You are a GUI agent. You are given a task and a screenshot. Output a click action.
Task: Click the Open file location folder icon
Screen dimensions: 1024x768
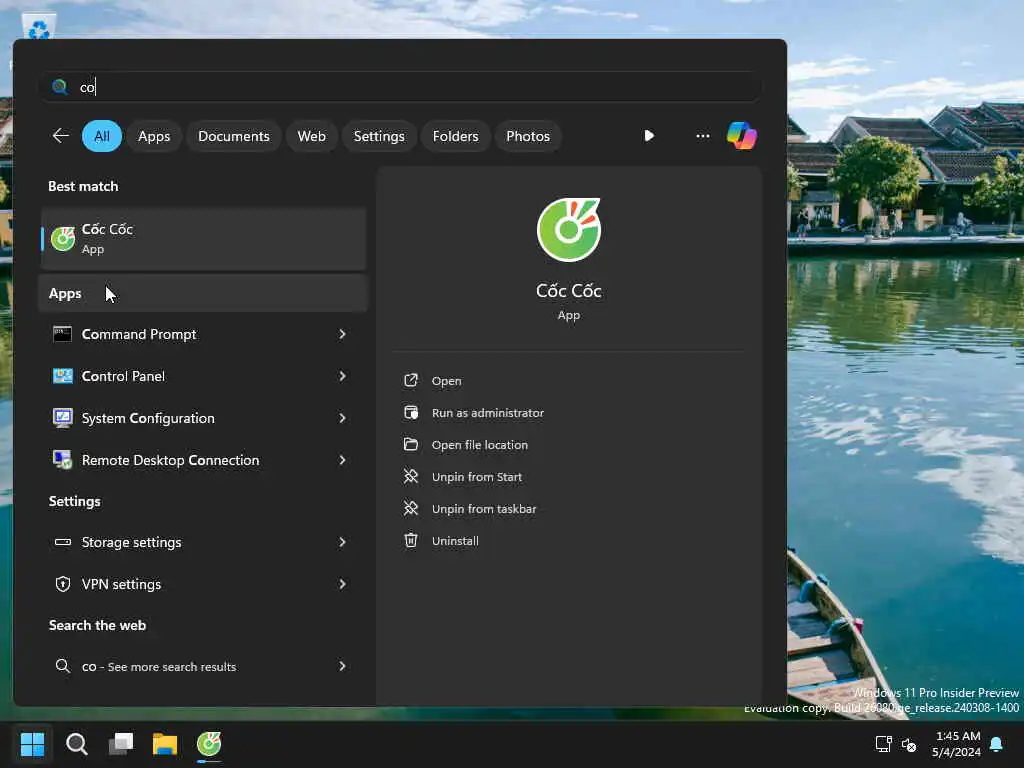point(411,444)
